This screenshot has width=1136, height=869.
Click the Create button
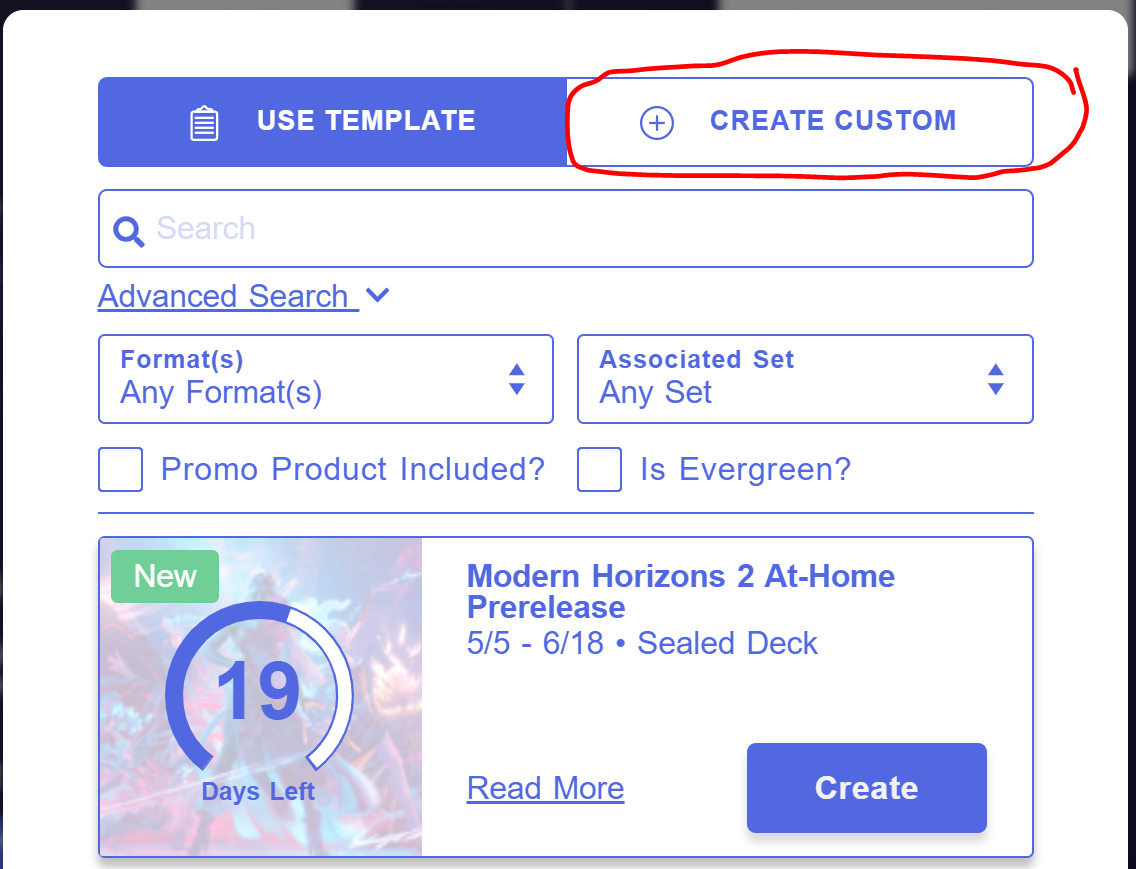[x=866, y=788]
